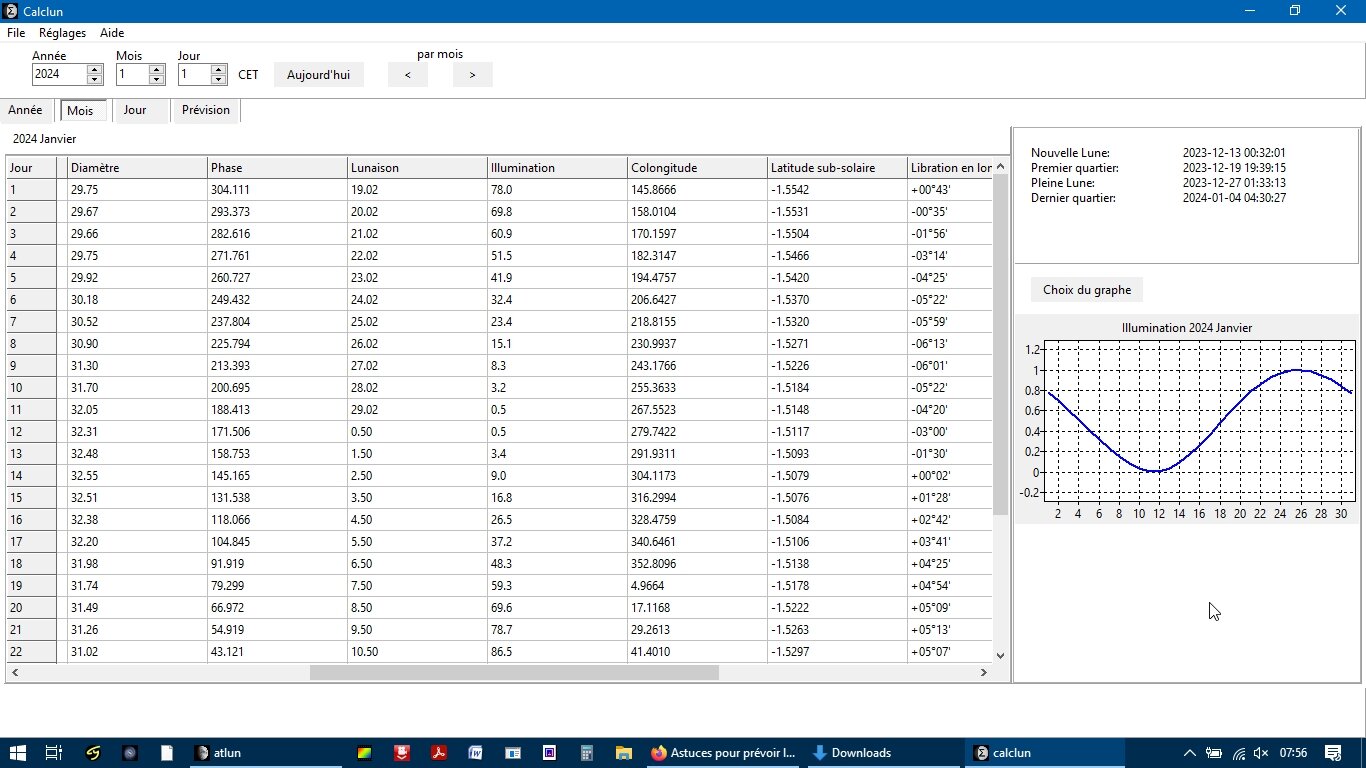Click the muted speaker volume icon
Viewport: 1366px width, 768px height.
coord(1261,753)
